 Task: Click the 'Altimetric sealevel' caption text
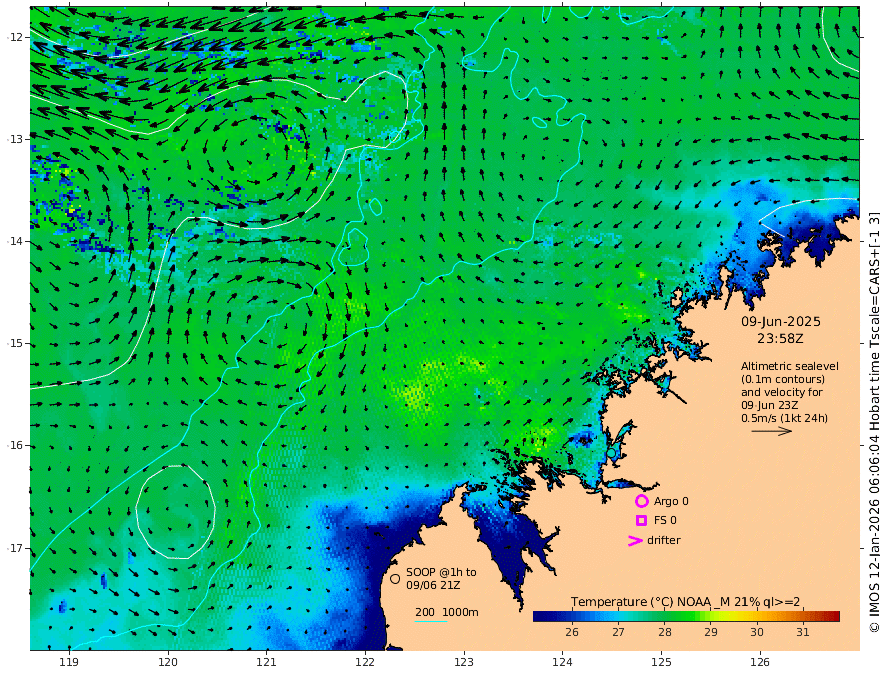pyautogui.click(x=790, y=366)
